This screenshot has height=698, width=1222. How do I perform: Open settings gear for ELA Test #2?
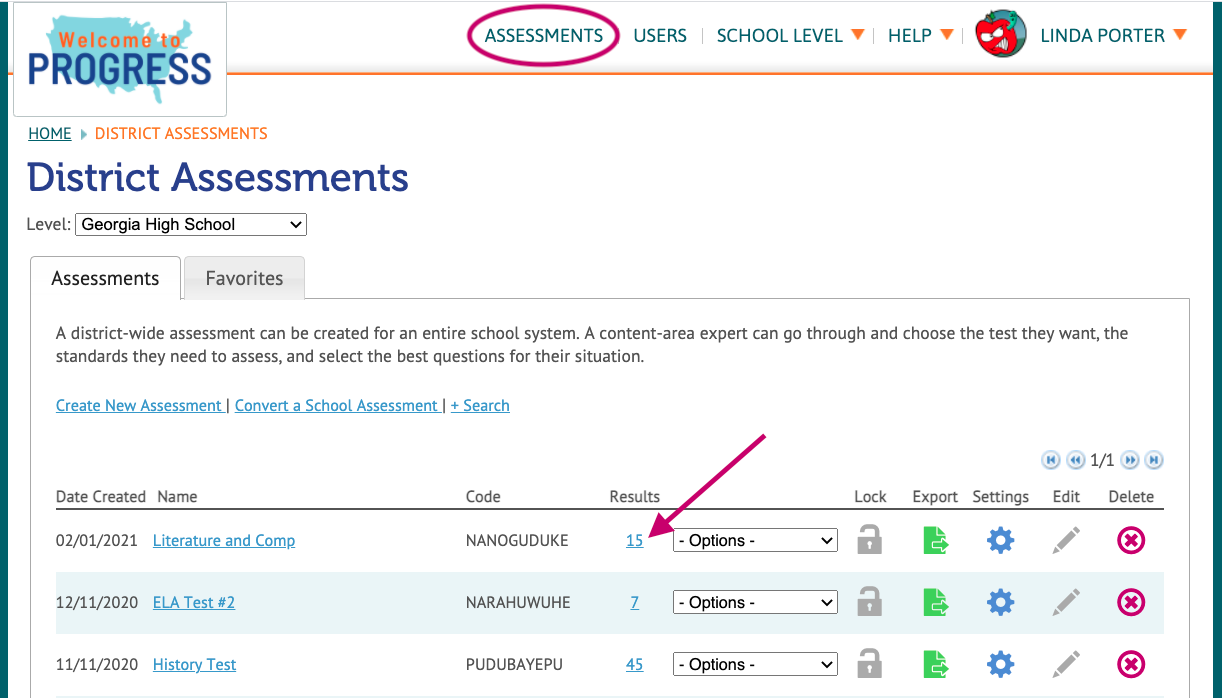point(1000,602)
